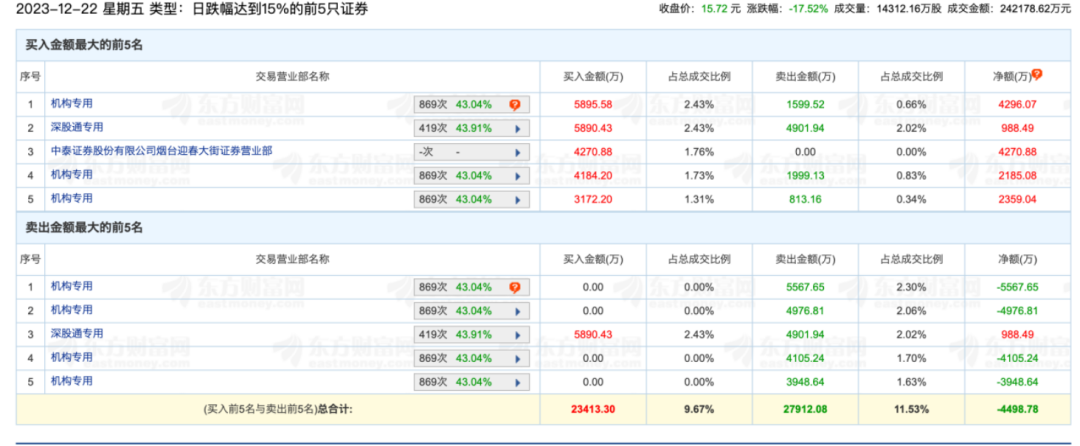Click the blue arrow in buy-side 深股通专用 row
1080x446 pixels.
[517, 128]
